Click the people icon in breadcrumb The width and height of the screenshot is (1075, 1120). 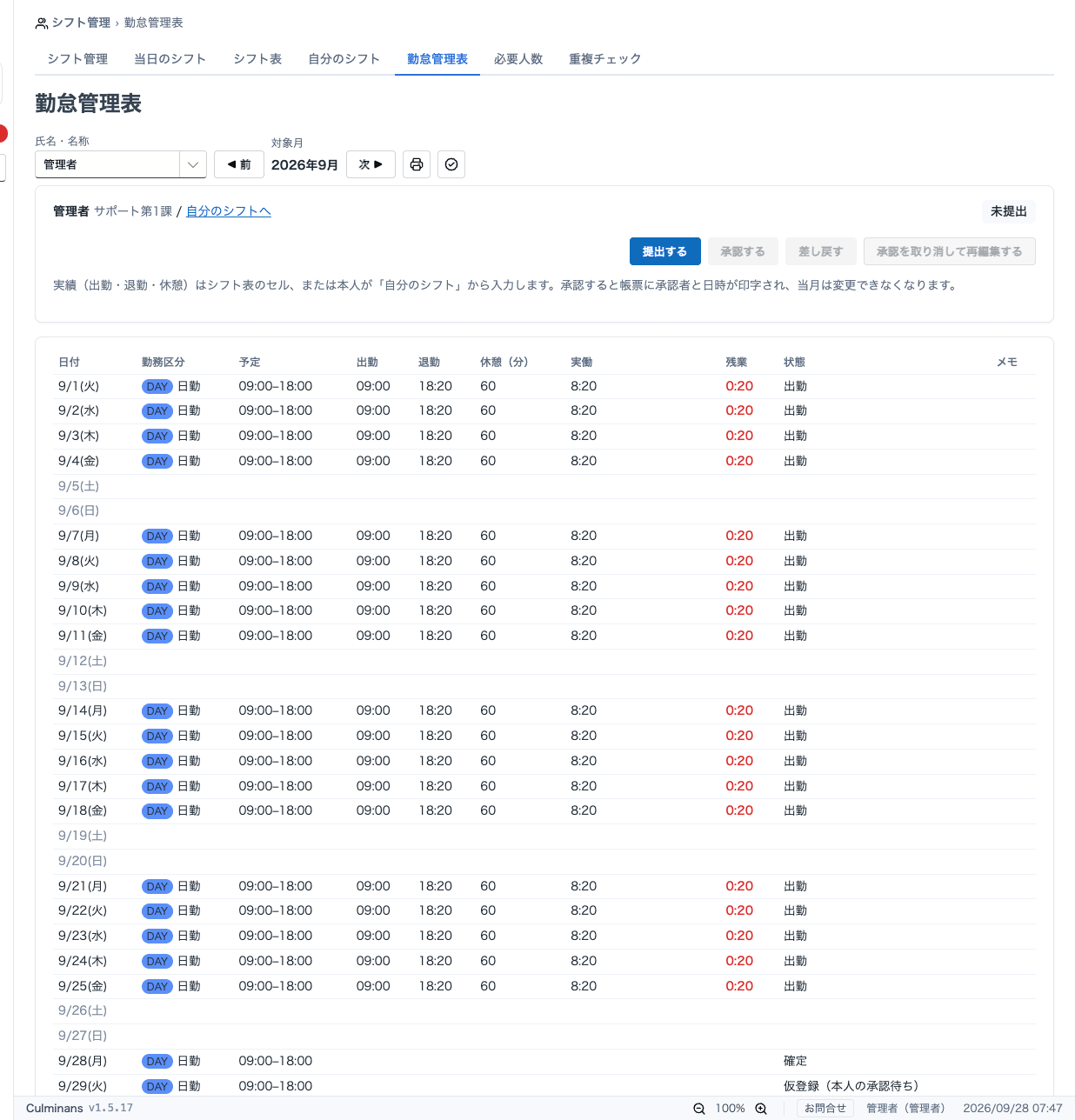pyautogui.click(x=41, y=23)
